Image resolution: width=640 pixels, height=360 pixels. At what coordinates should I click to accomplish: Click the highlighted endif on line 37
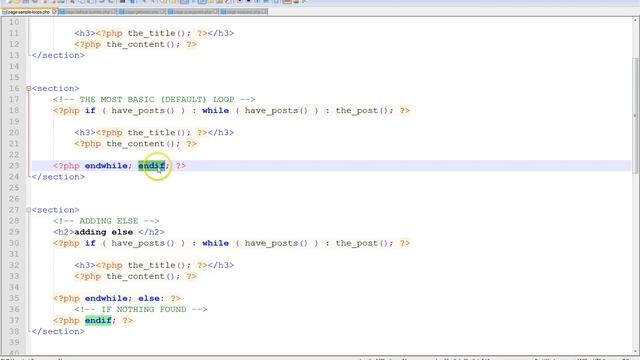[98, 320]
